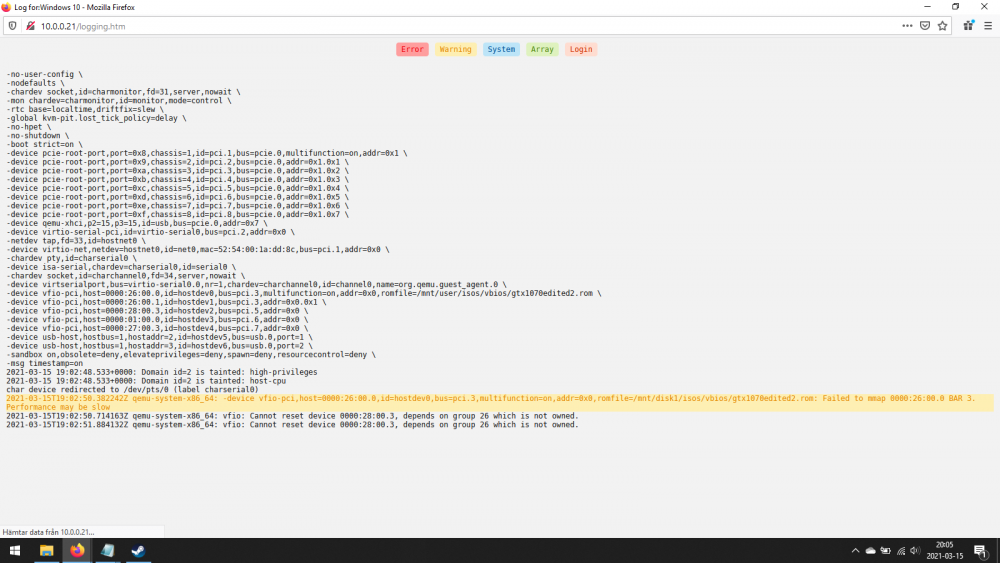This screenshot has width=1000, height=563.
Task: Toggle the Login log filter
Action: pos(581,49)
